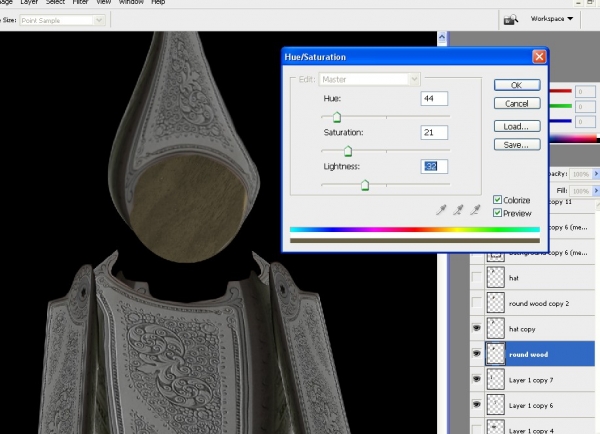Close the Hue/Saturation dialog with X
Image resolution: width=600 pixels, height=434 pixels.
539,57
